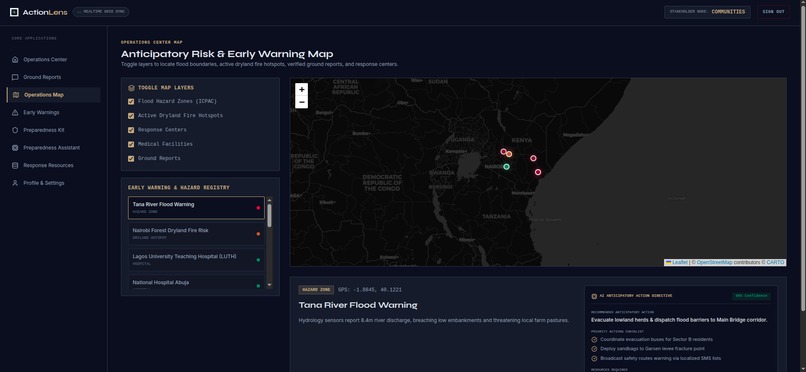Click the Operations Center home icon
Image resolution: width=806 pixels, height=372 pixels.
pos(15,60)
